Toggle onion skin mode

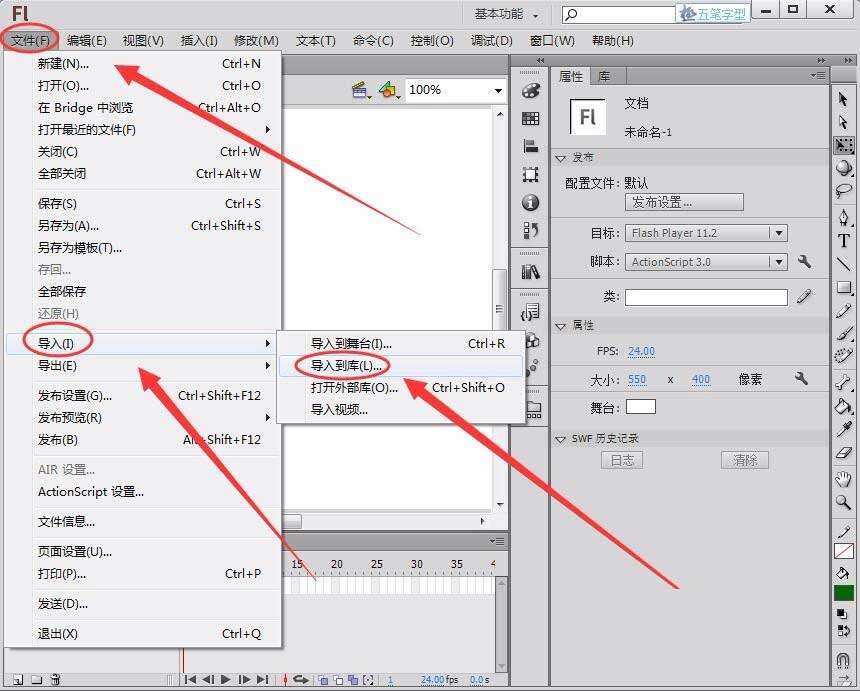tap(323, 680)
